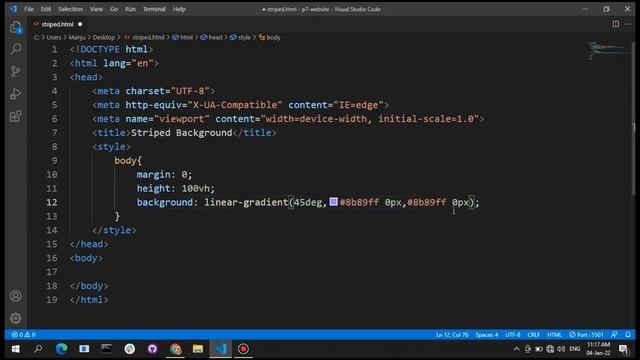Click the CRLF end-of-line status item
640x360 pixels.
(533, 335)
